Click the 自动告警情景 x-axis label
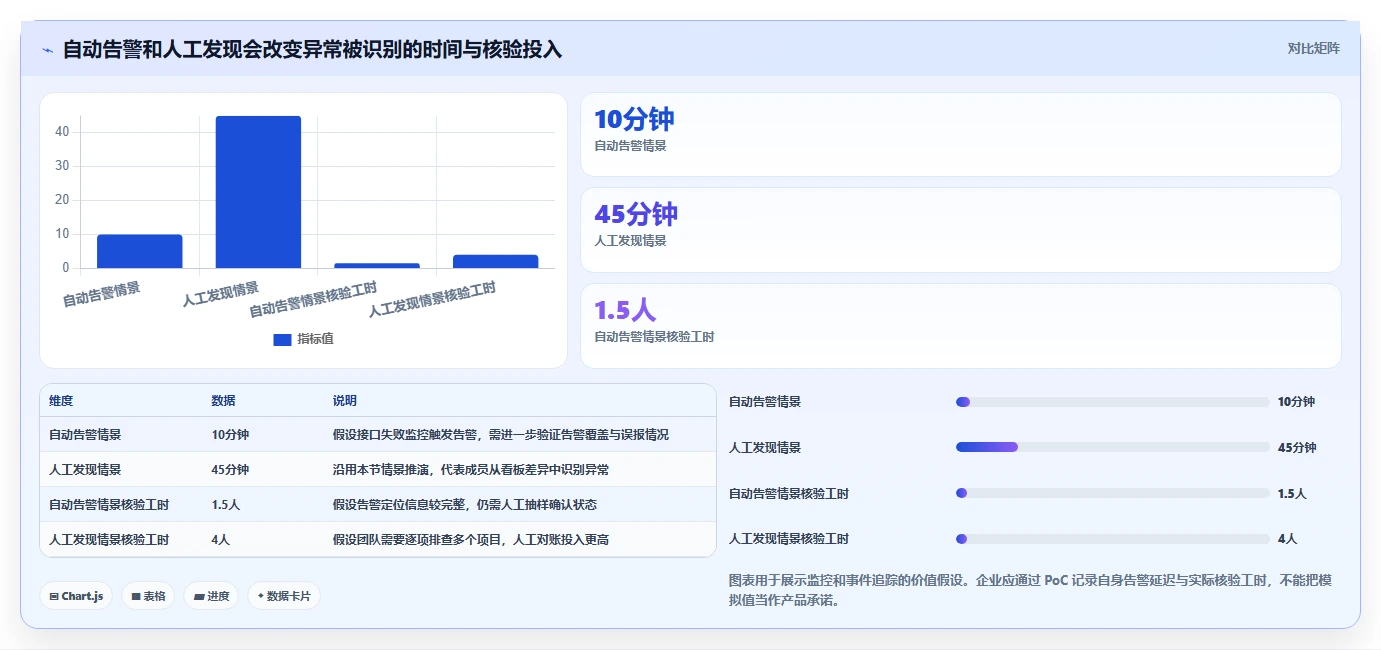Screen dimensions: 1381x650 (x=101, y=294)
